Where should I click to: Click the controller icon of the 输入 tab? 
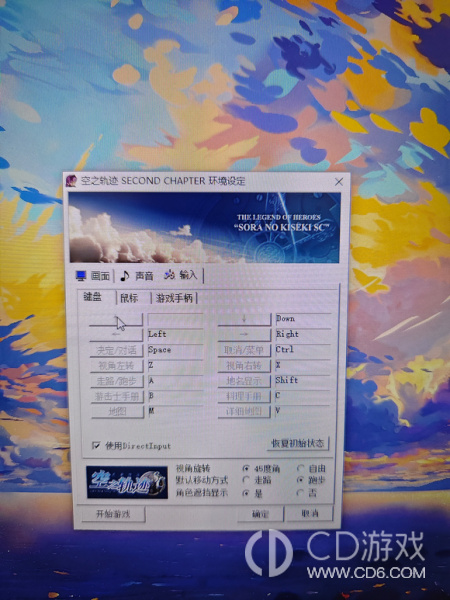point(169,275)
